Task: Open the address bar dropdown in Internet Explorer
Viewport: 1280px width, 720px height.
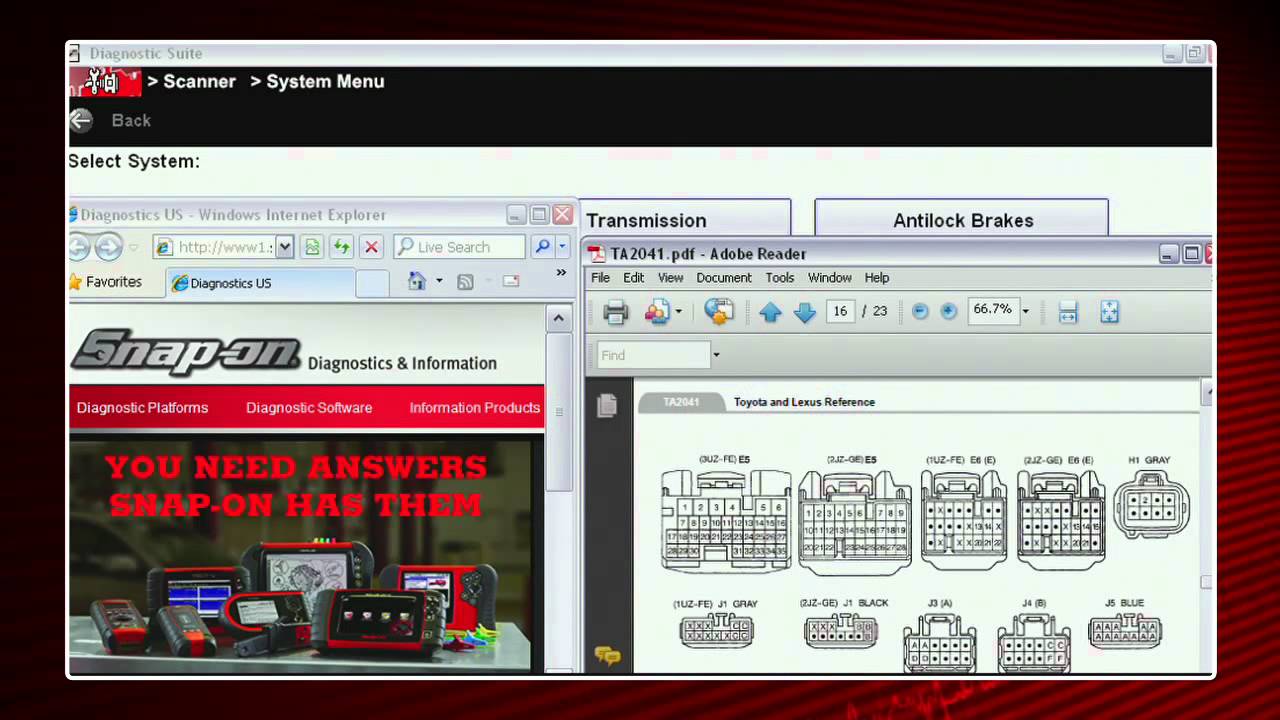Action: [285, 247]
